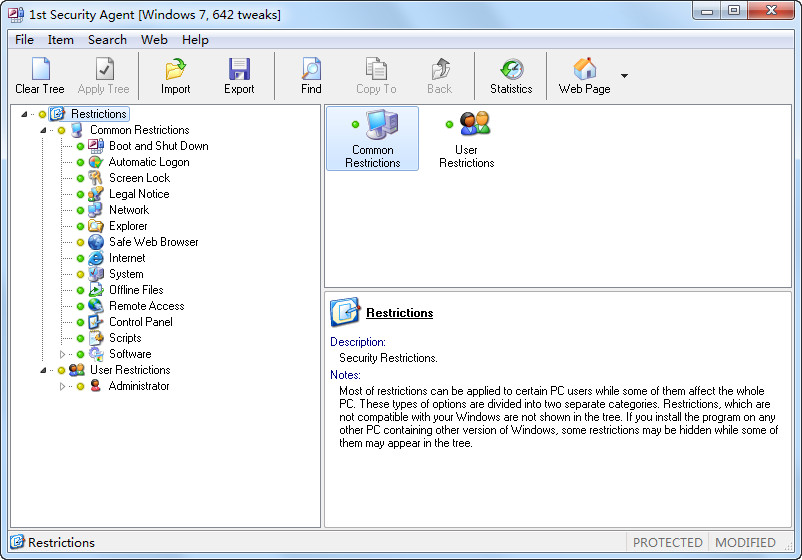Select the Screen Lock keys icon
The height and width of the screenshot is (560, 802).
[96, 178]
